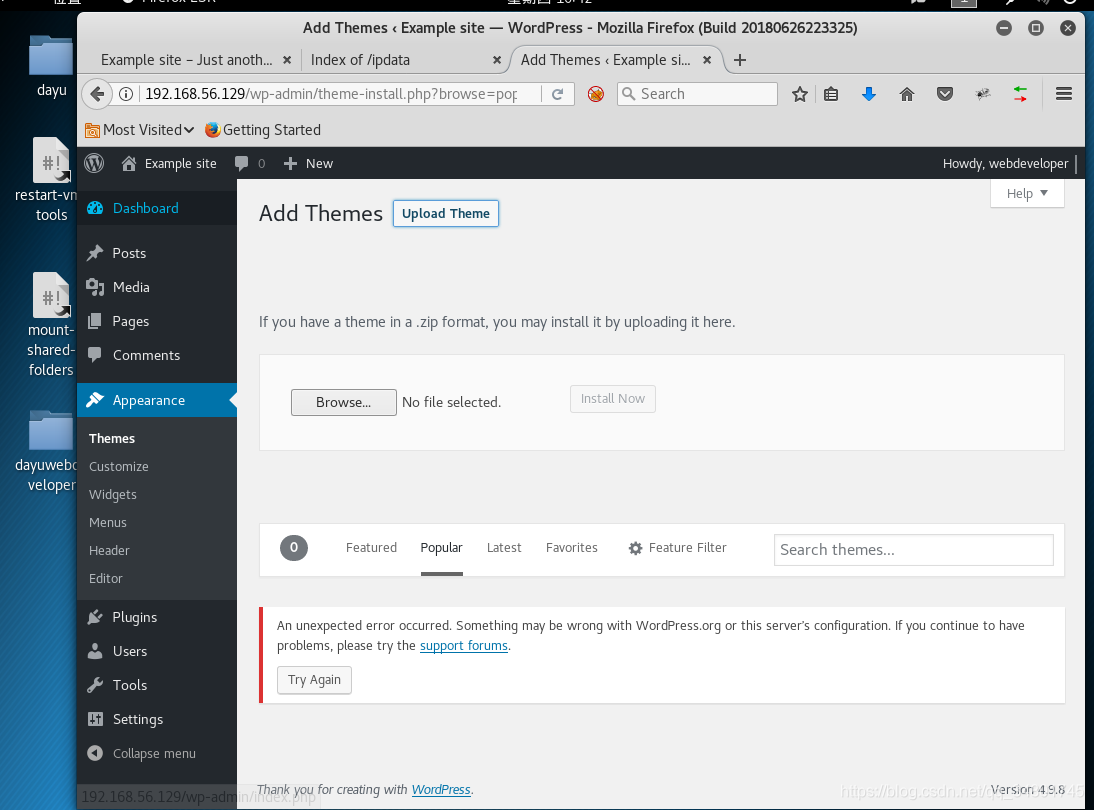The height and width of the screenshot is (810, 1094).
Task: Open Dashboard in sidebar
Action: 157,208
